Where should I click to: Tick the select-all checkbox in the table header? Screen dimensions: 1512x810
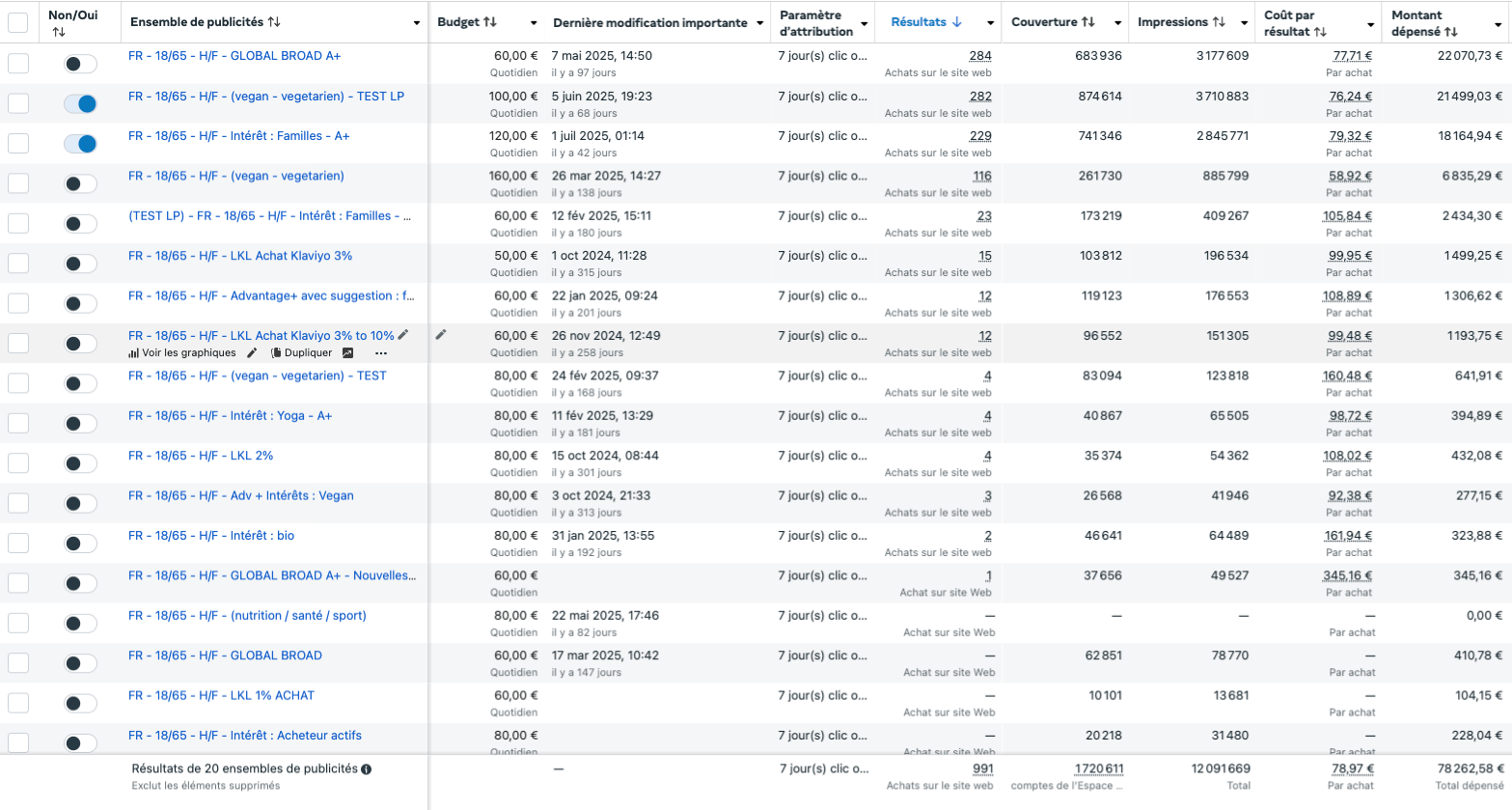[x=18, y=22]
